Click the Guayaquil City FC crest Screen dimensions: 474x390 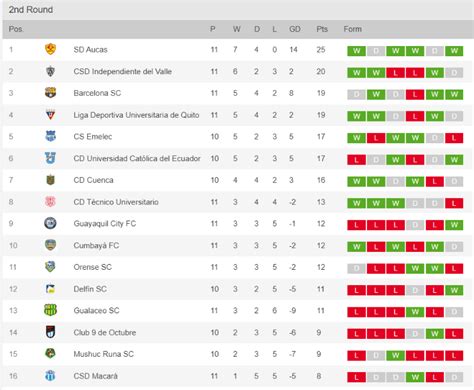[50, 223]
